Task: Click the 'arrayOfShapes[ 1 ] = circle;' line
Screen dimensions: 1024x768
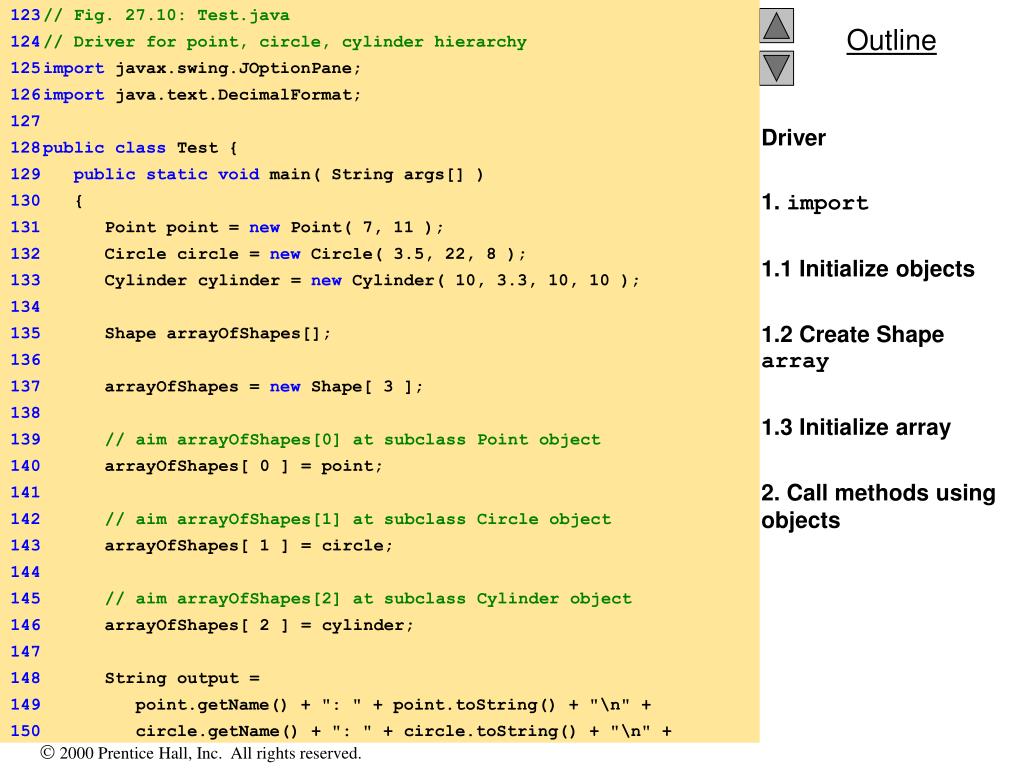Action: [249, 546]
